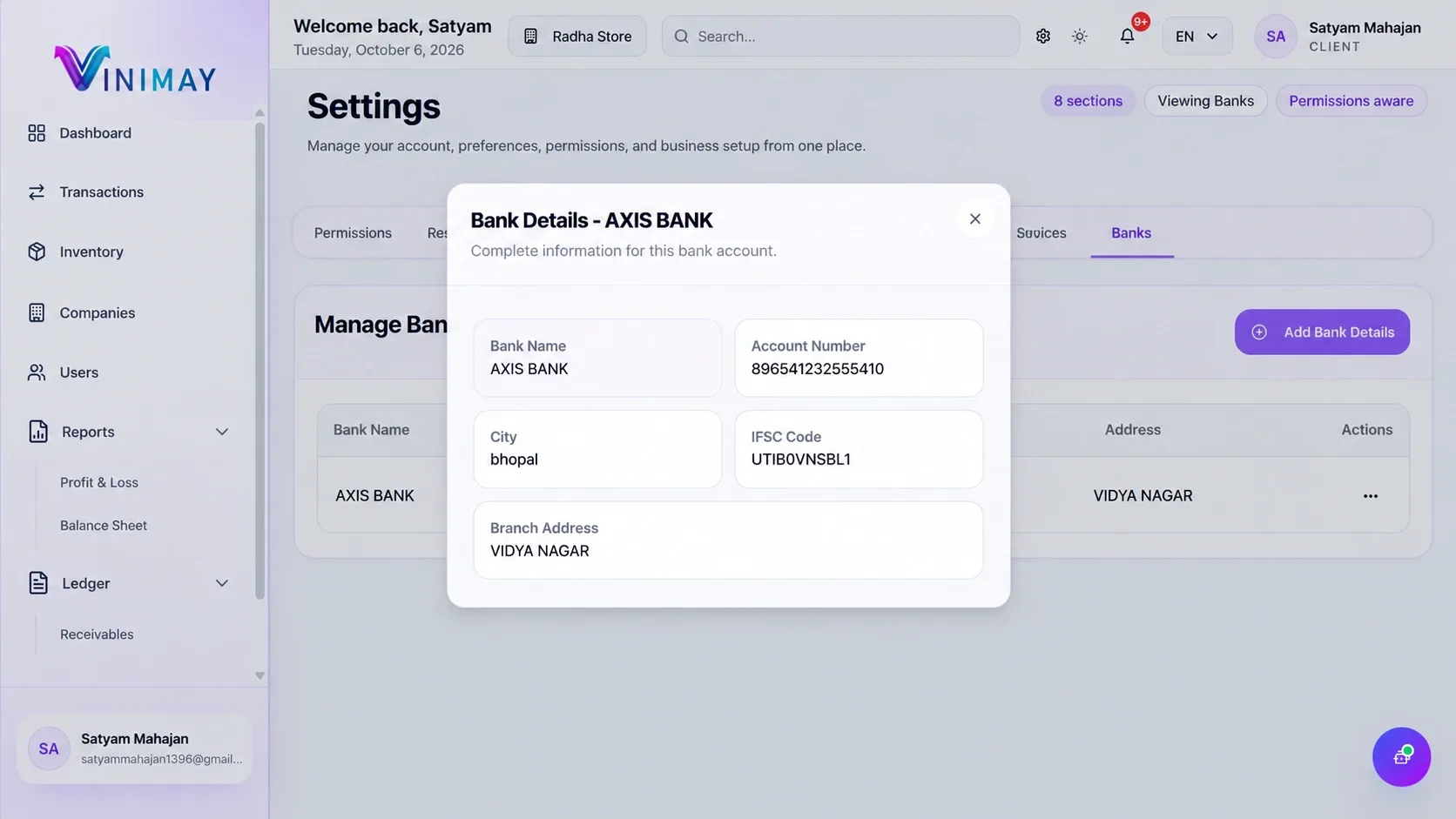Click the Vinimay logo
The image size is (1456, 819).
[135, 69]
